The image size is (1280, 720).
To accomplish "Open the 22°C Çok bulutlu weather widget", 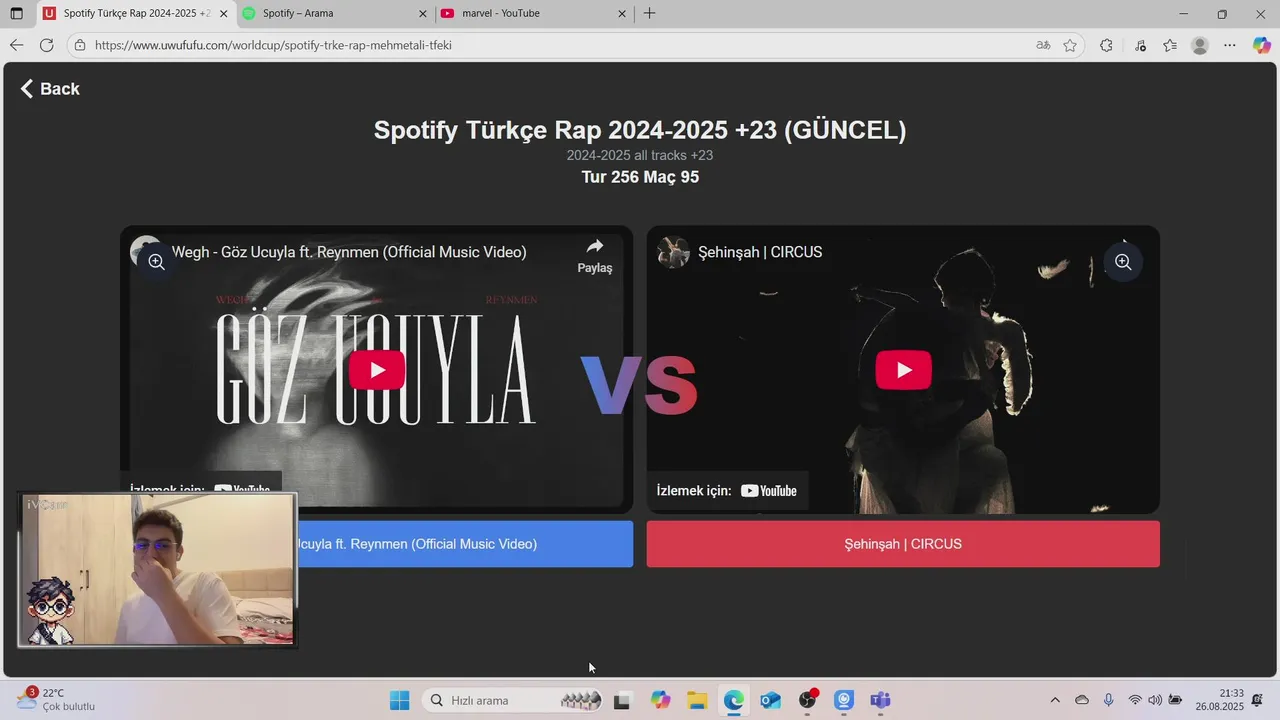I will (x=56, y=700).
